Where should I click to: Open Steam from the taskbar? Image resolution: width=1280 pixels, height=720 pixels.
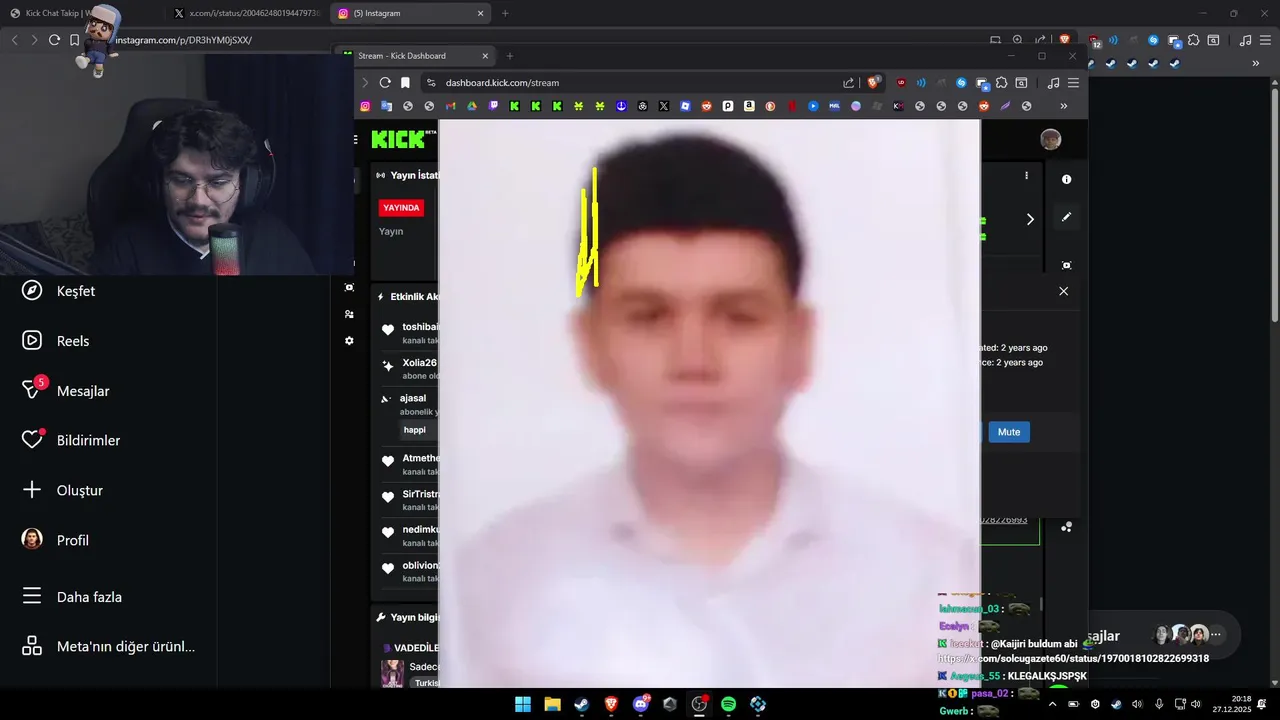[x=581, y=704]
